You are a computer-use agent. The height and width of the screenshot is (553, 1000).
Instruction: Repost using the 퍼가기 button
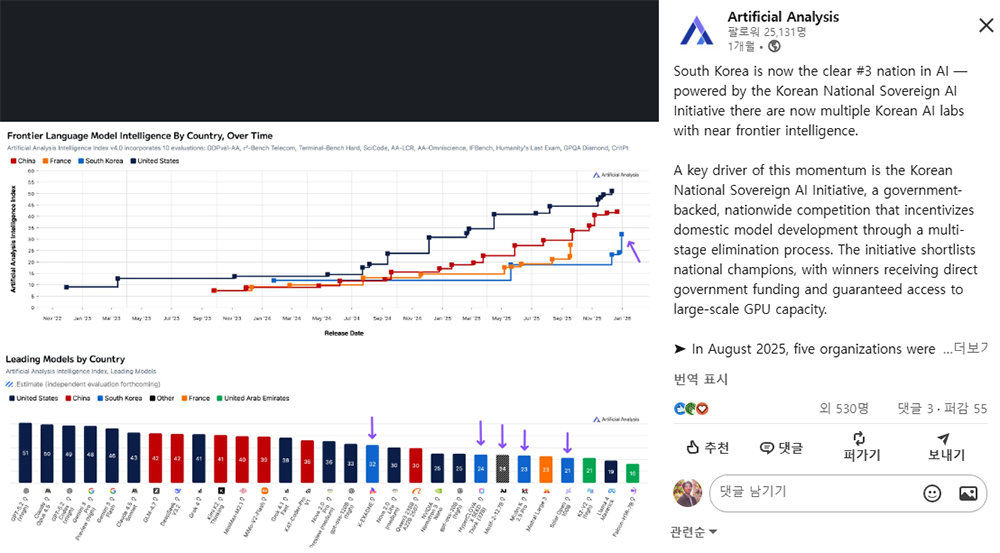[861, 446]
